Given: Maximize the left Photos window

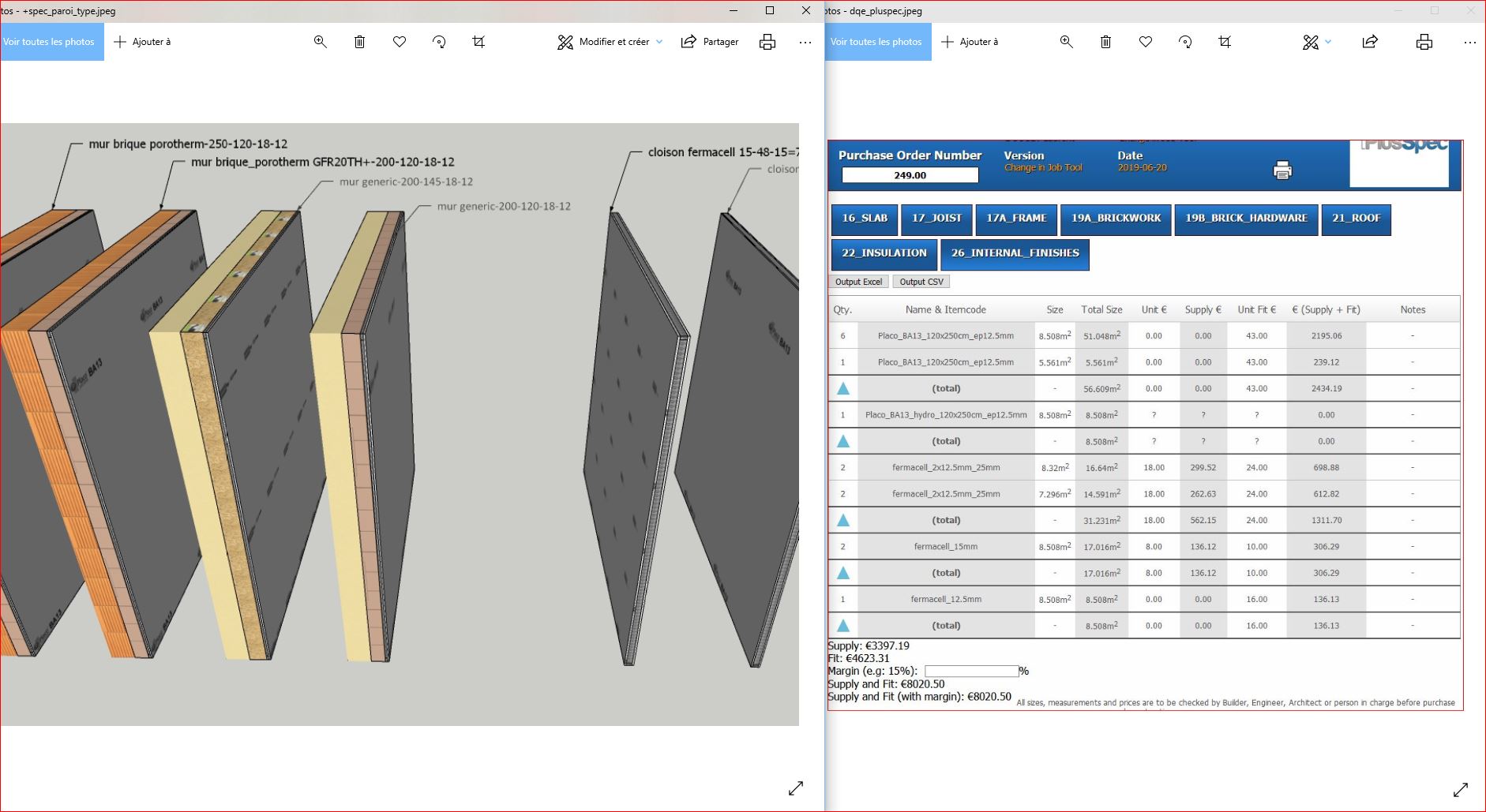Looking at the screenshot, I should [770, 10].
